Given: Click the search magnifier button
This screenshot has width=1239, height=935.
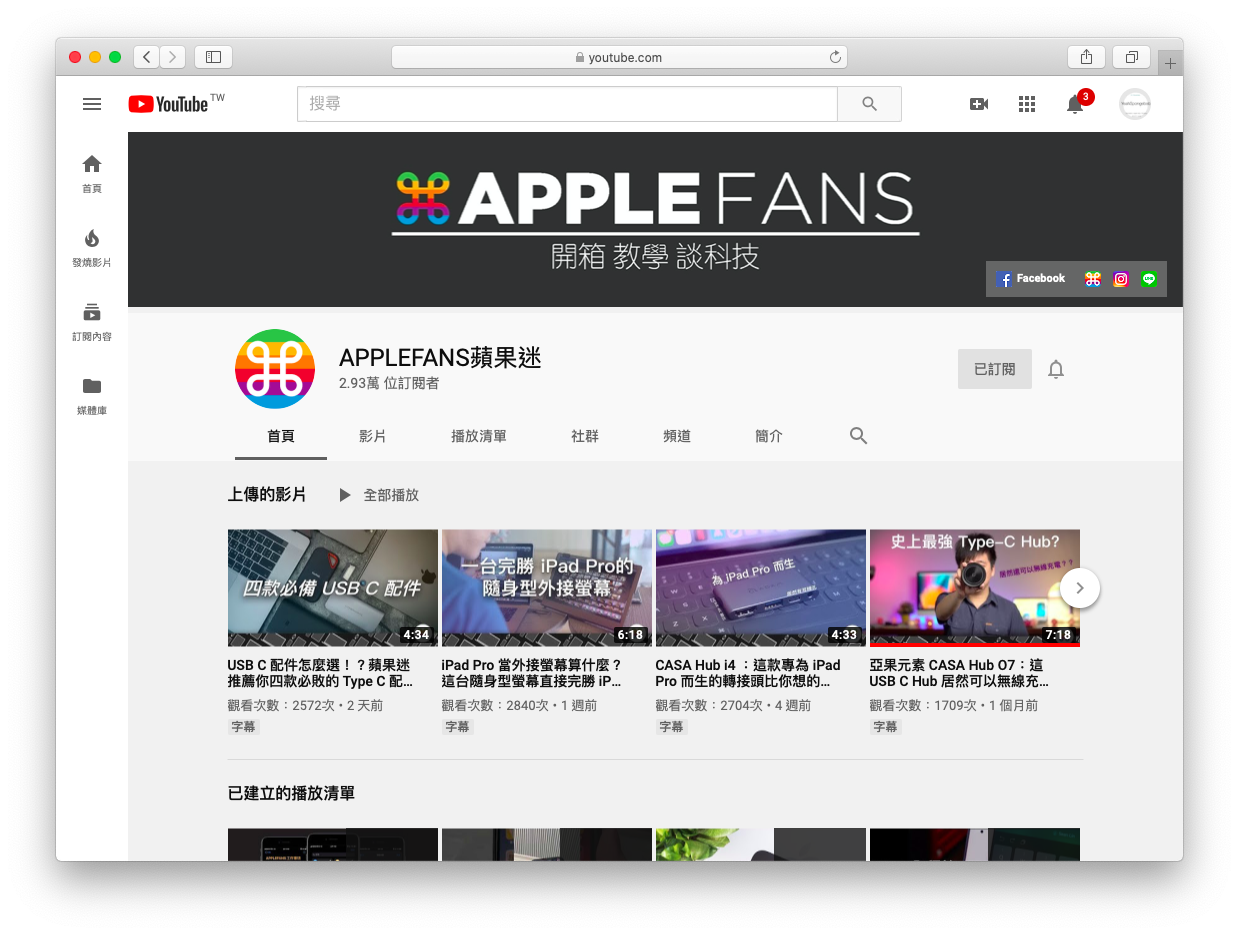Looking at the screenshot, I should [869, 104].
